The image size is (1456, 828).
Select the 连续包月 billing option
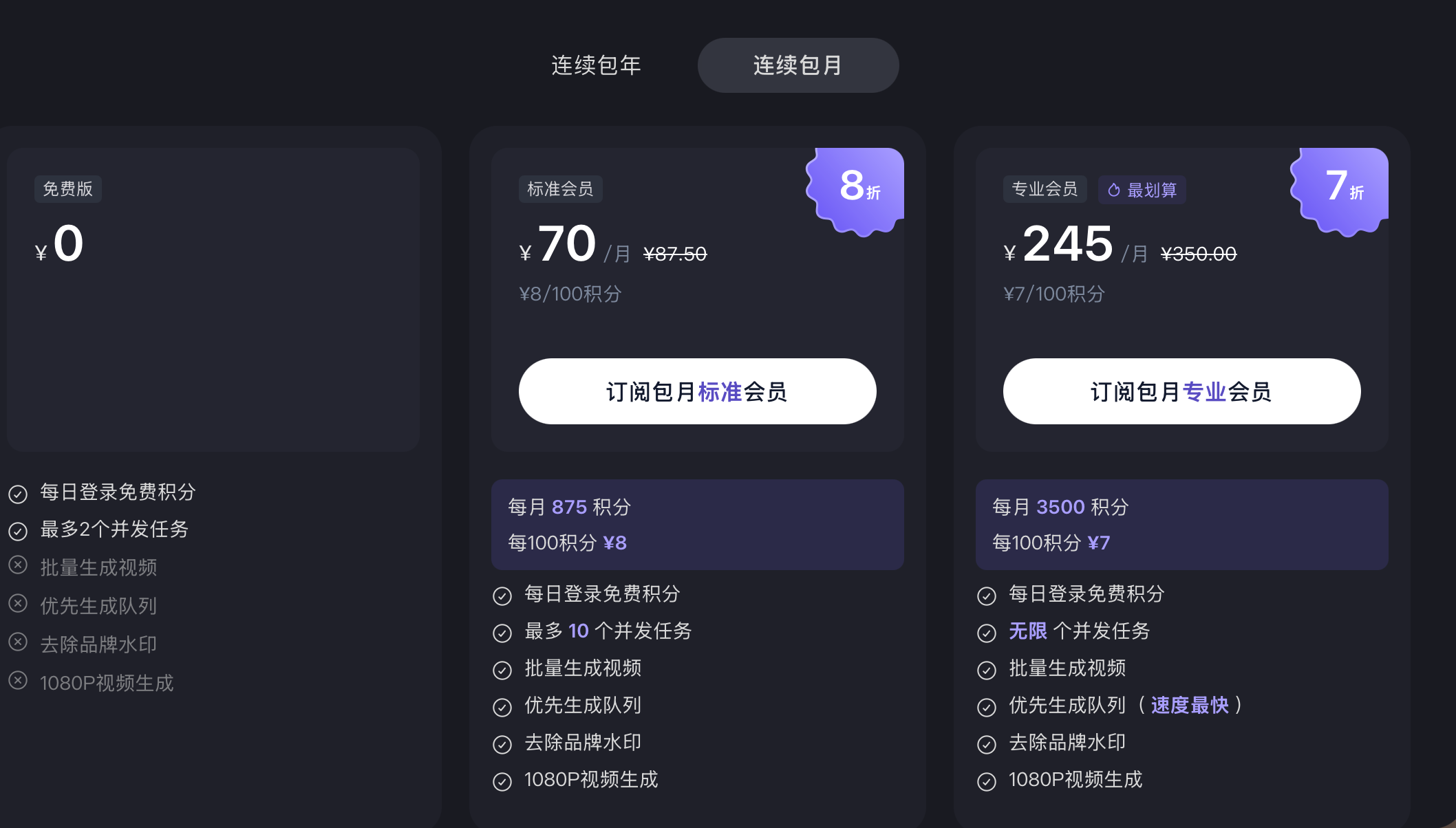797,65
